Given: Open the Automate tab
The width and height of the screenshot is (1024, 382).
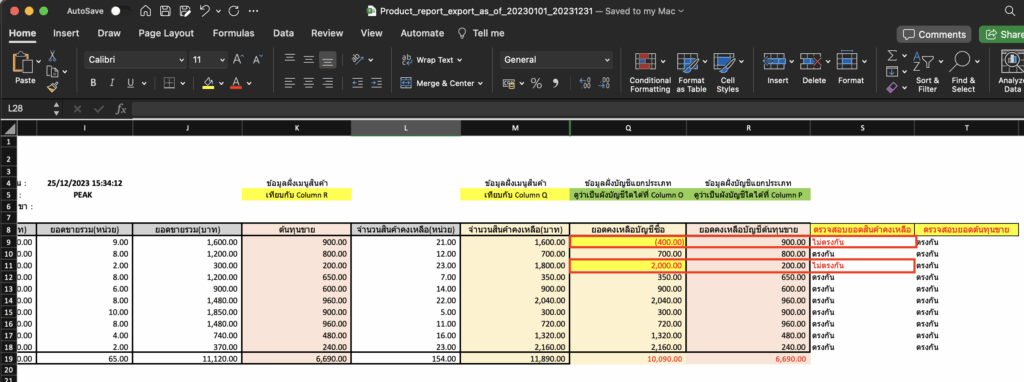Looking at the screenshot, I should [422, 33].
